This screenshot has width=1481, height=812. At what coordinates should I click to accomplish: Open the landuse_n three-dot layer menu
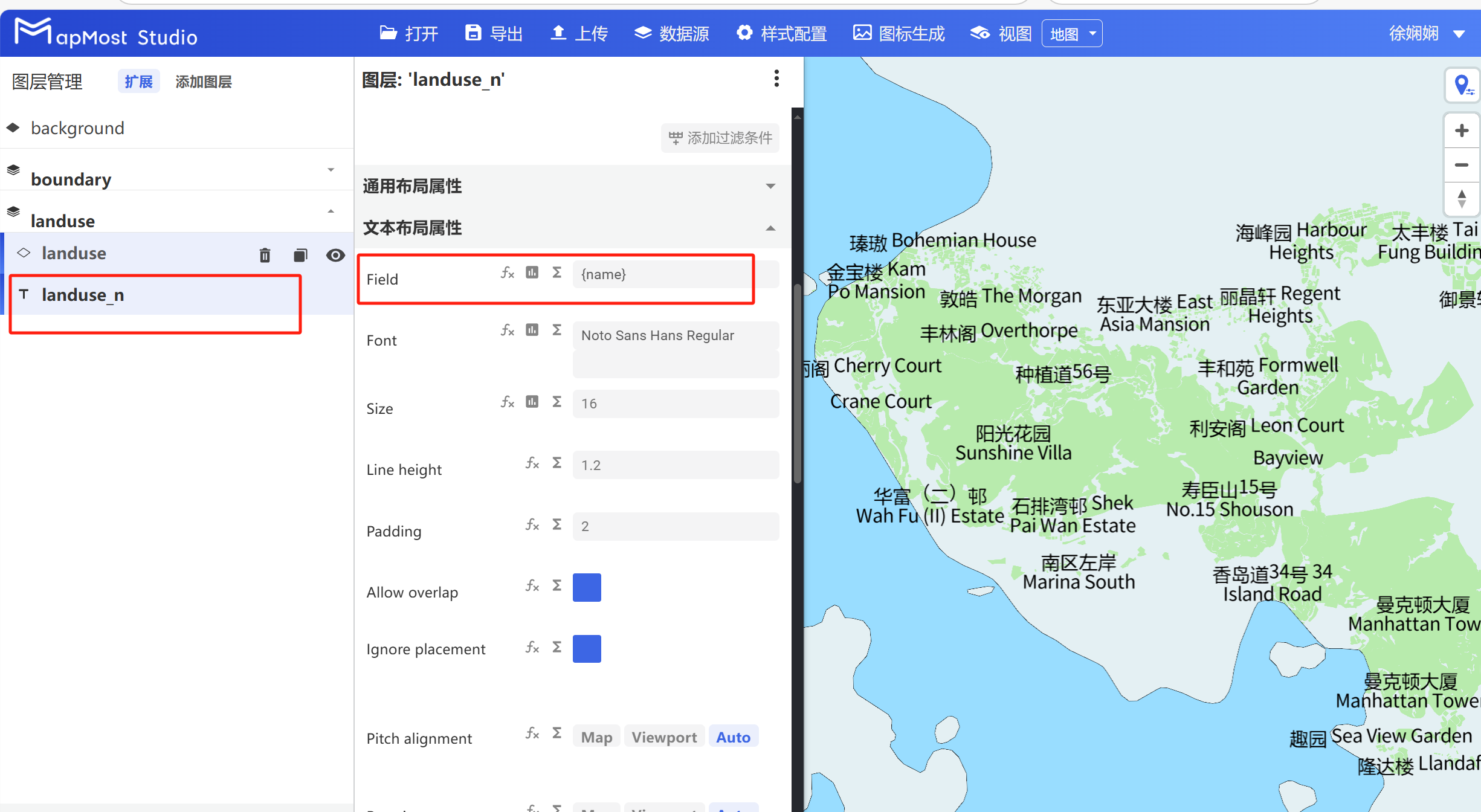pyautogui.click(x=776, y=79)
